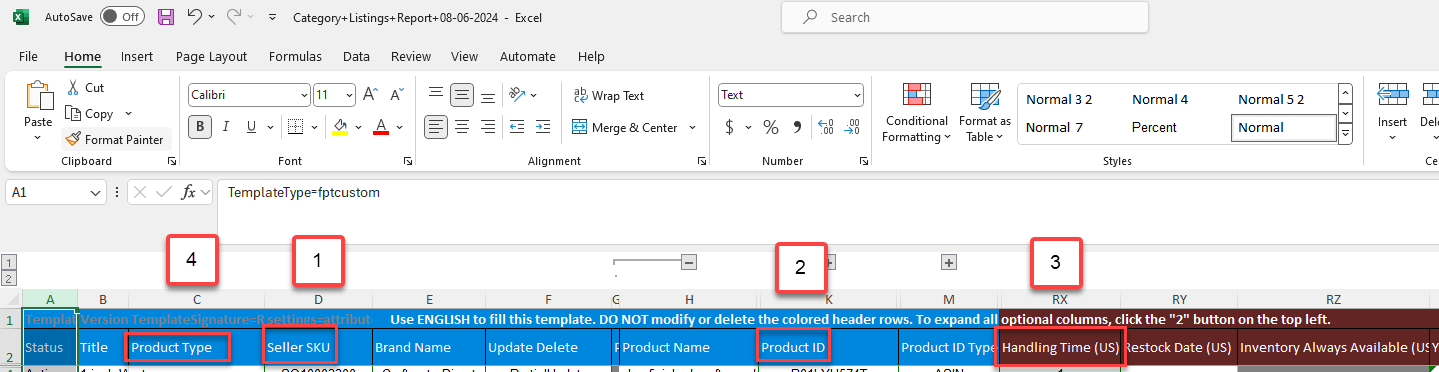Undo the last action
Image resolution: width=1439 pixels, height=372 pixels.
[195, 17]
